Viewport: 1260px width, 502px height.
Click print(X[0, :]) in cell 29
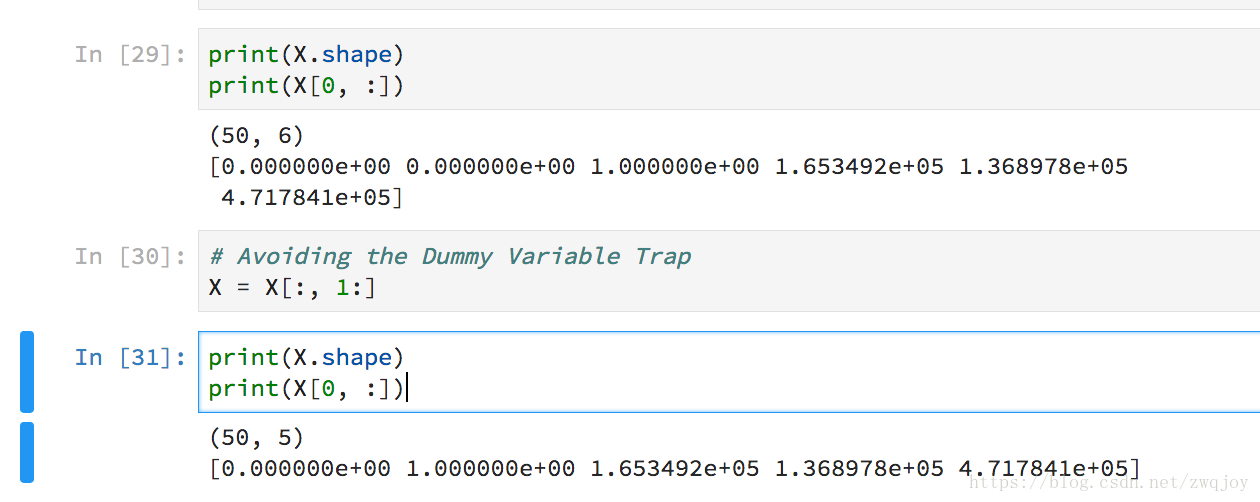coord(306,85)
